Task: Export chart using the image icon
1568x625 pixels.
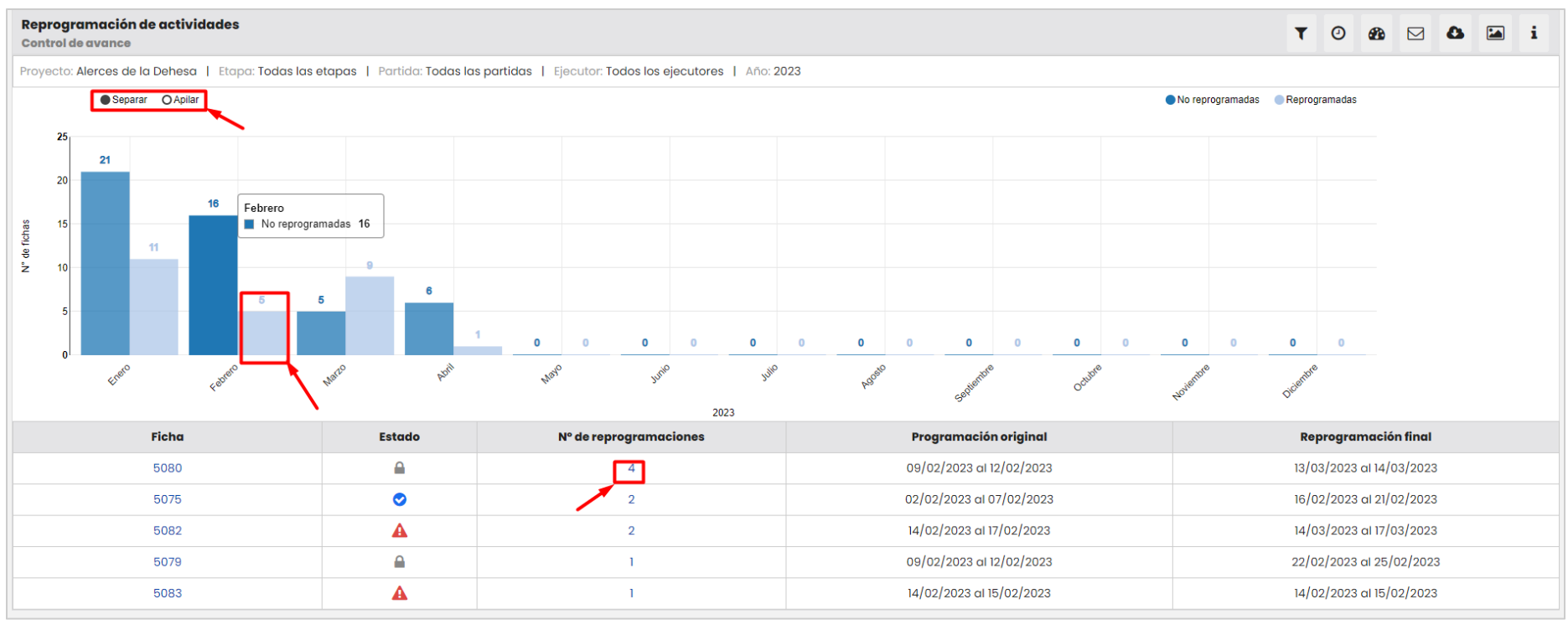Action: click(x=1495, y=34)
